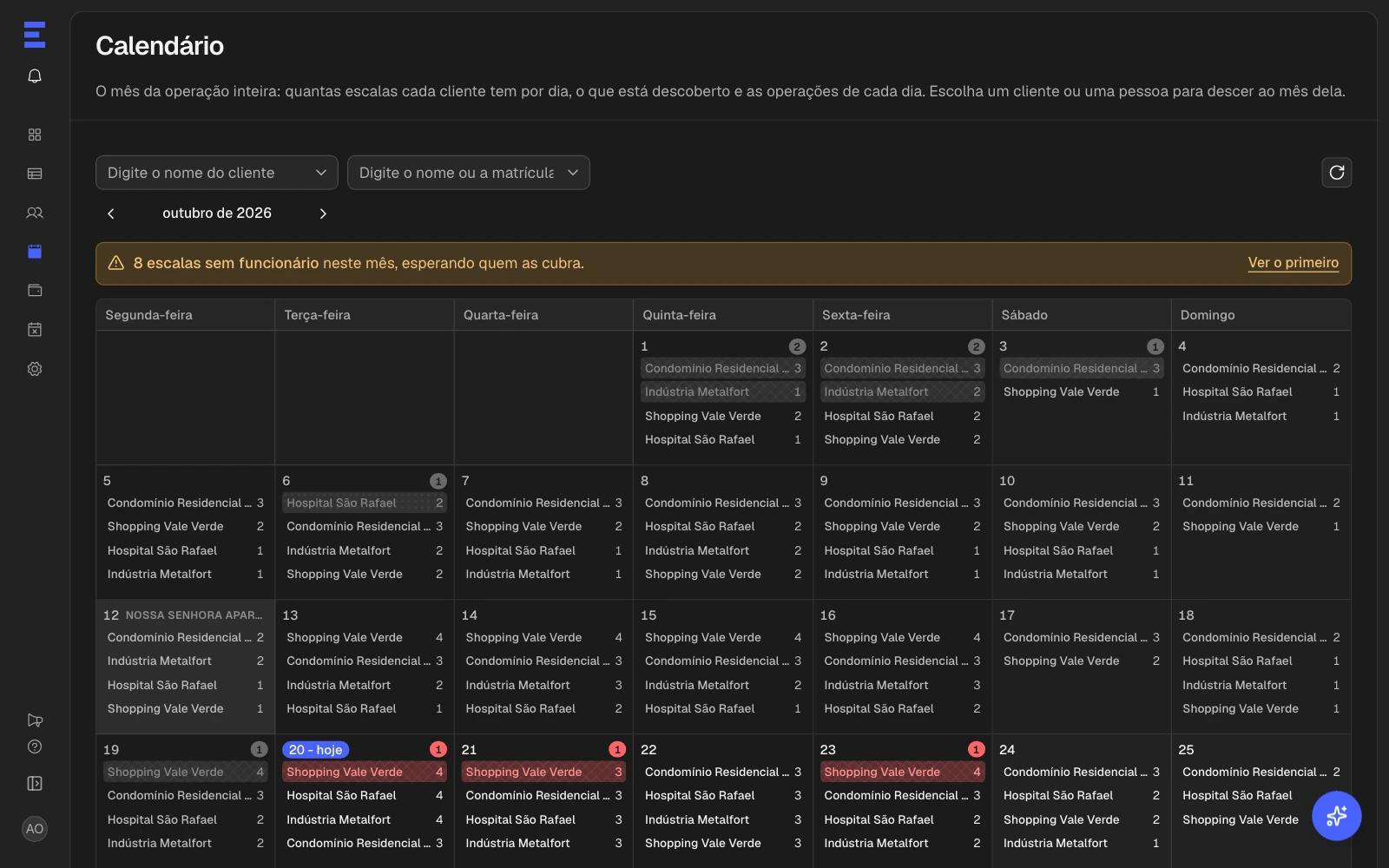Click the 'outubro de 2026' month label
Image resolution: width=1389 pixels, height=868 pixels.
coord(217,214)
